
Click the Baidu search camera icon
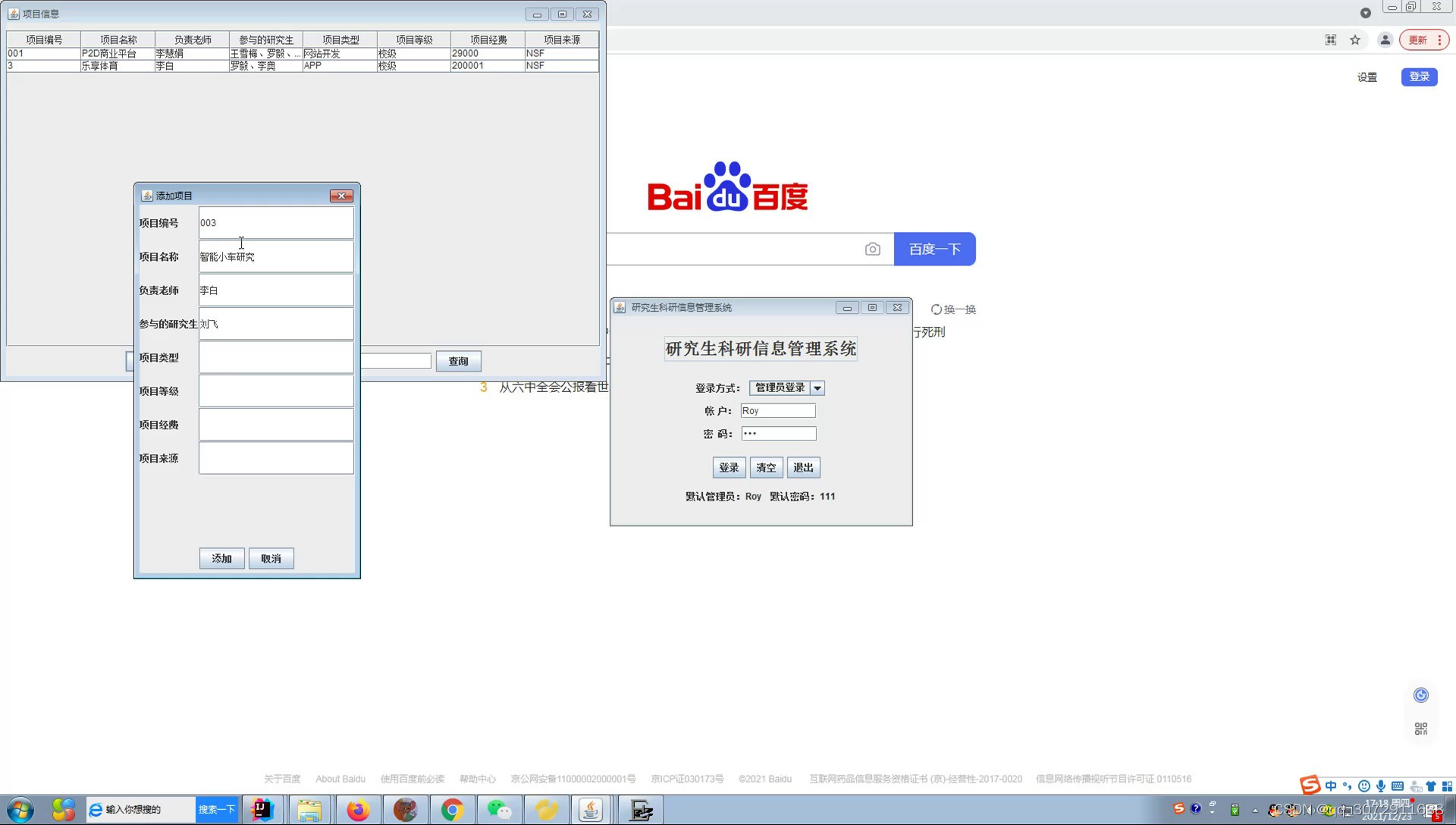871,249
